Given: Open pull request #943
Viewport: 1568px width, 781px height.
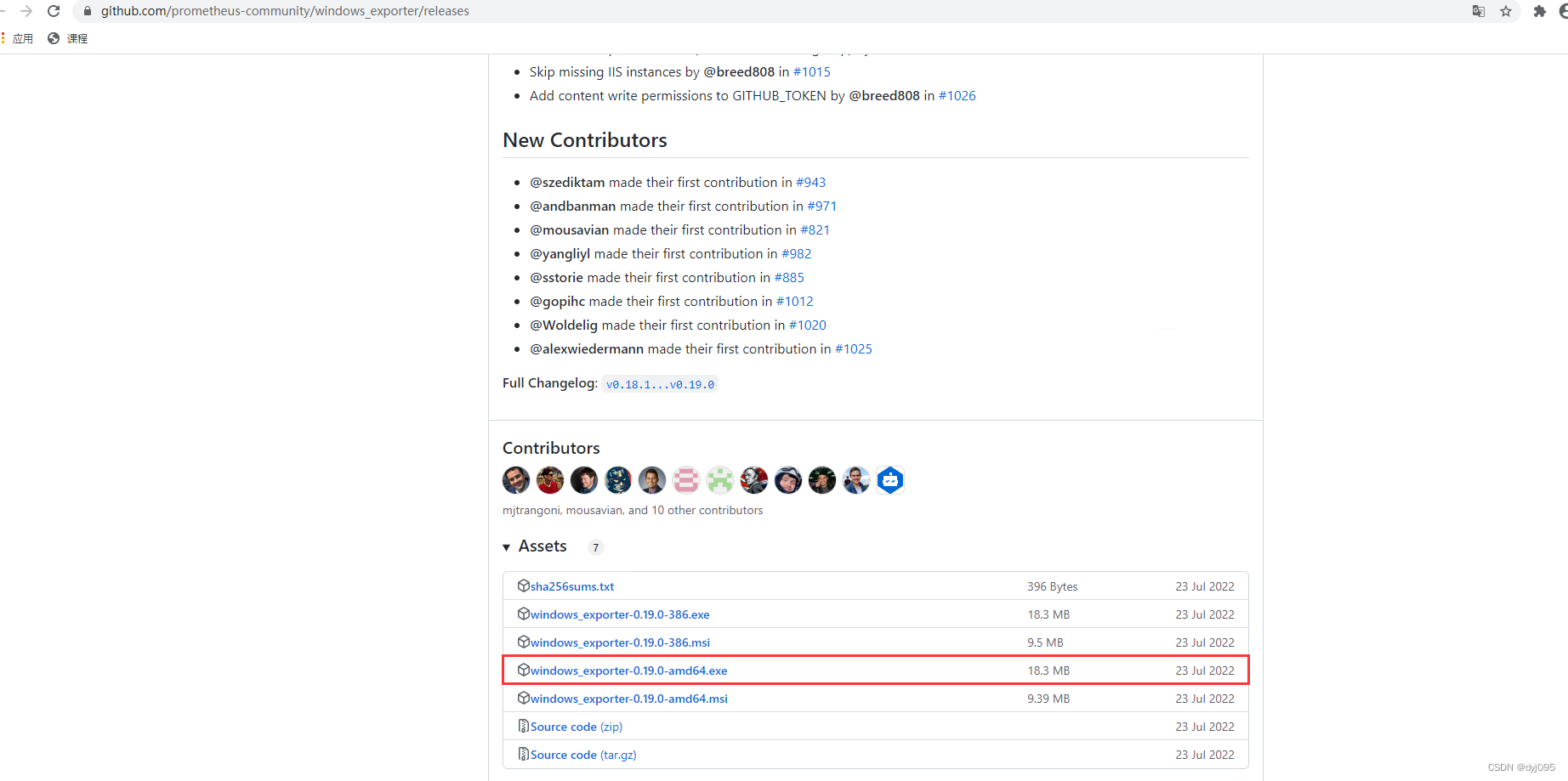Looking at the screenshot, I should [x=811, y=183].
